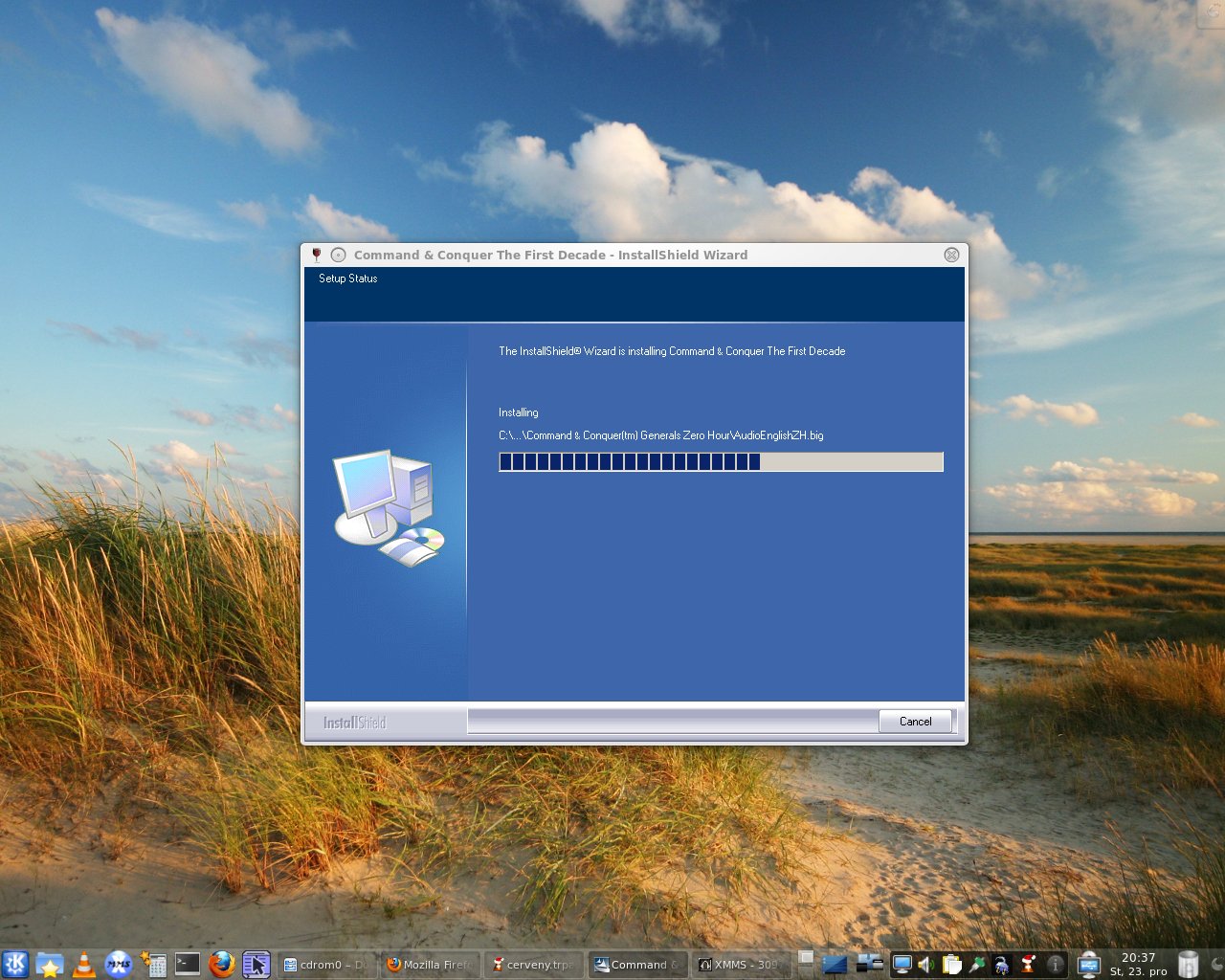
Task: Switch to the Mozilla Firefox taskbar entry
Action: click(429, 965)
